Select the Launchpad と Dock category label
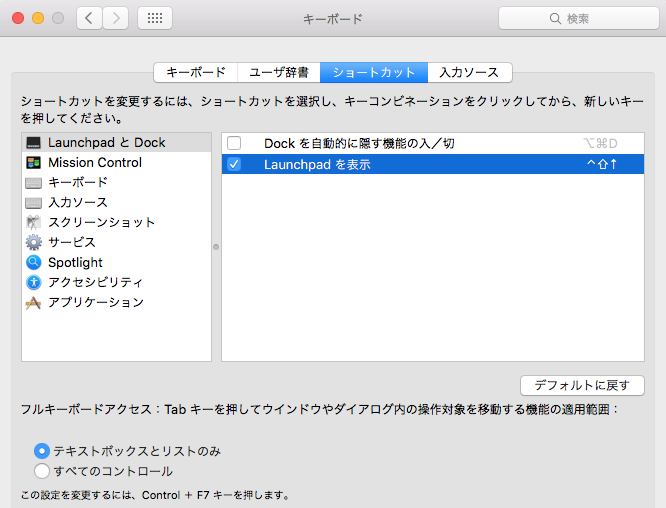 [x=107, y=143]
